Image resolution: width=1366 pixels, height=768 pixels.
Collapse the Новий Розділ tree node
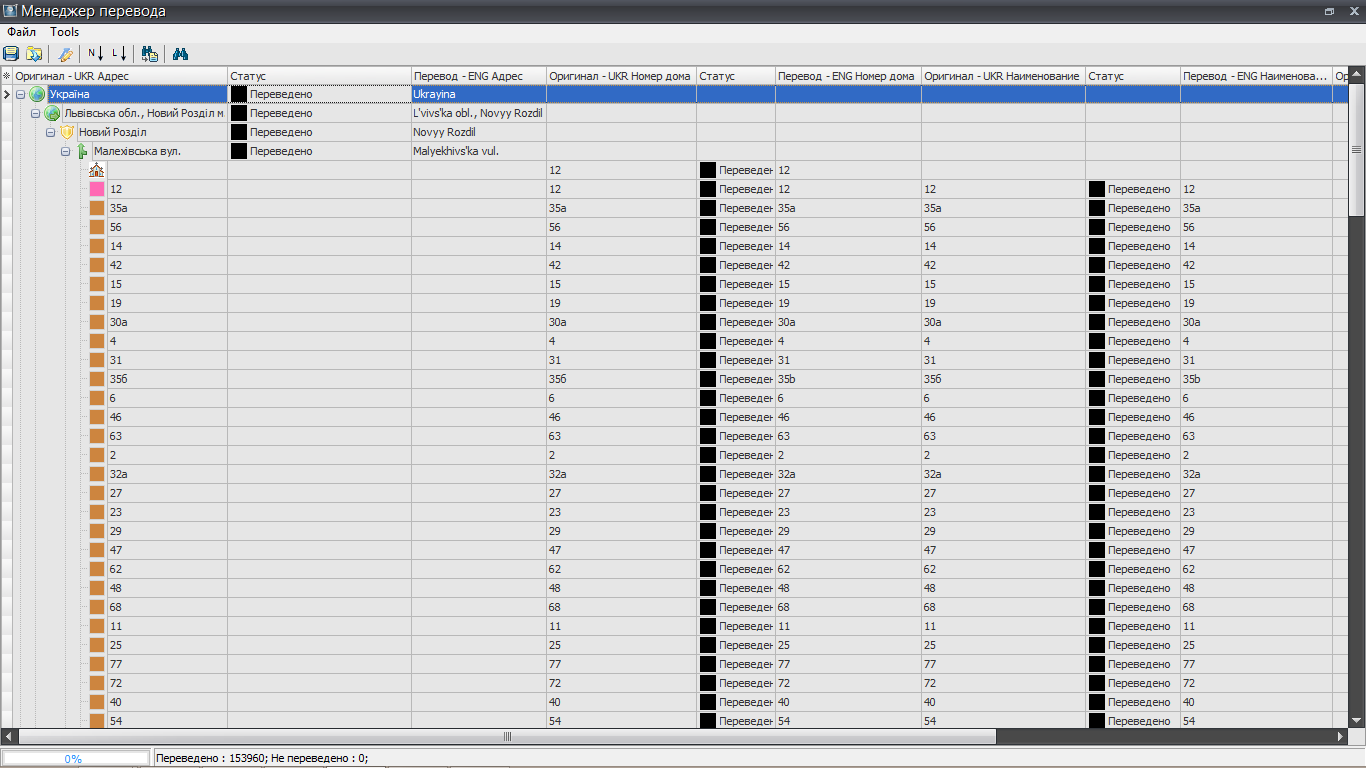pyautogui.click(x=50, y=133)
